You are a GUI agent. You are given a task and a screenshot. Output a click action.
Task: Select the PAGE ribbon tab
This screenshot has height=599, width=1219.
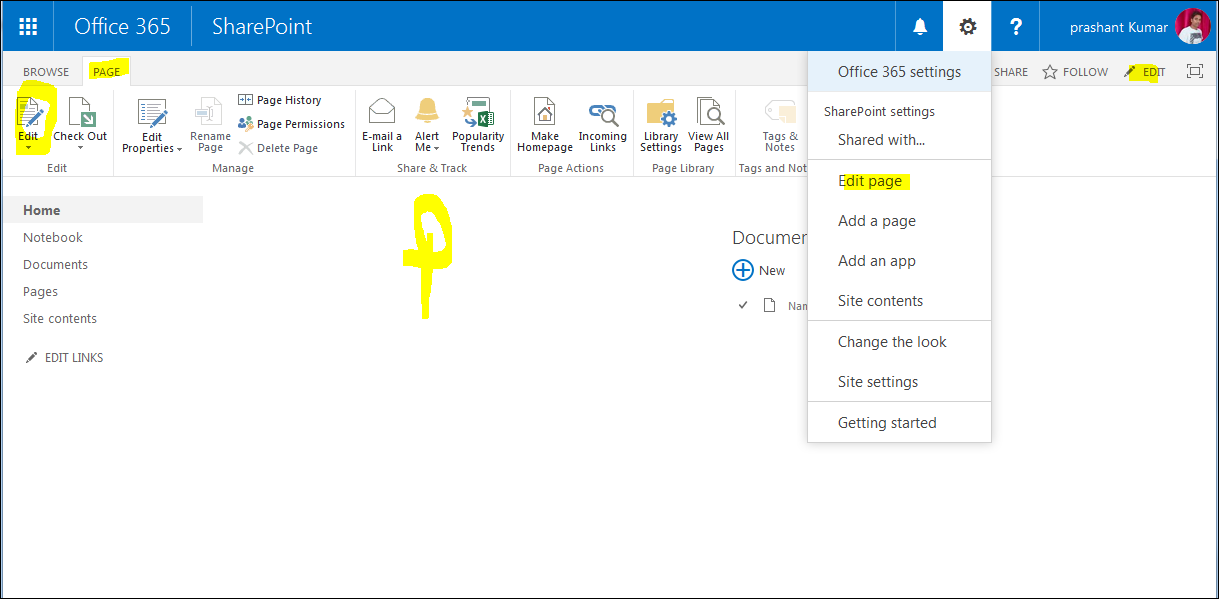point(106,72)
